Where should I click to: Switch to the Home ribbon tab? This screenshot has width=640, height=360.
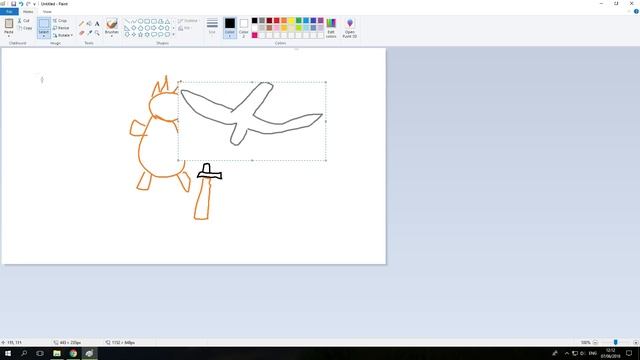28,11
